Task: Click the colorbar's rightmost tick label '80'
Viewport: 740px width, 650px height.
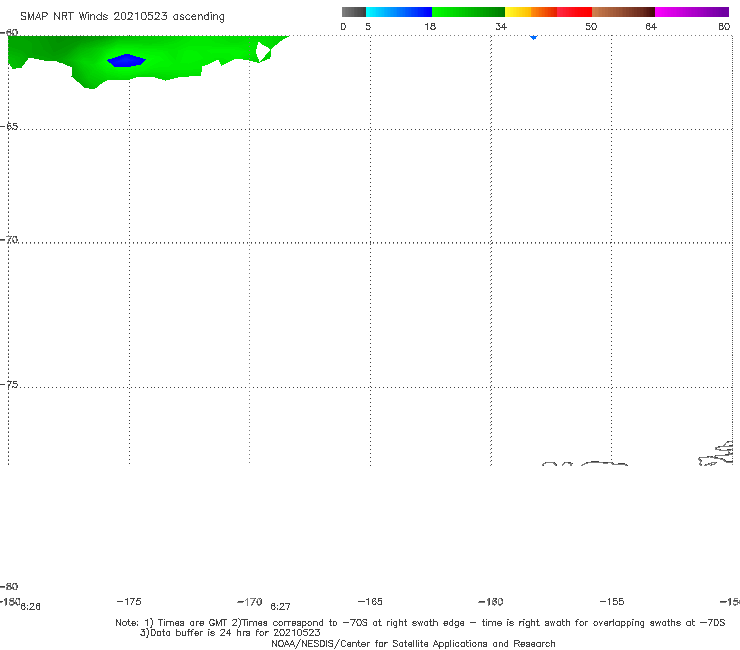Action: pyautogui.click(x=724, y=26)
